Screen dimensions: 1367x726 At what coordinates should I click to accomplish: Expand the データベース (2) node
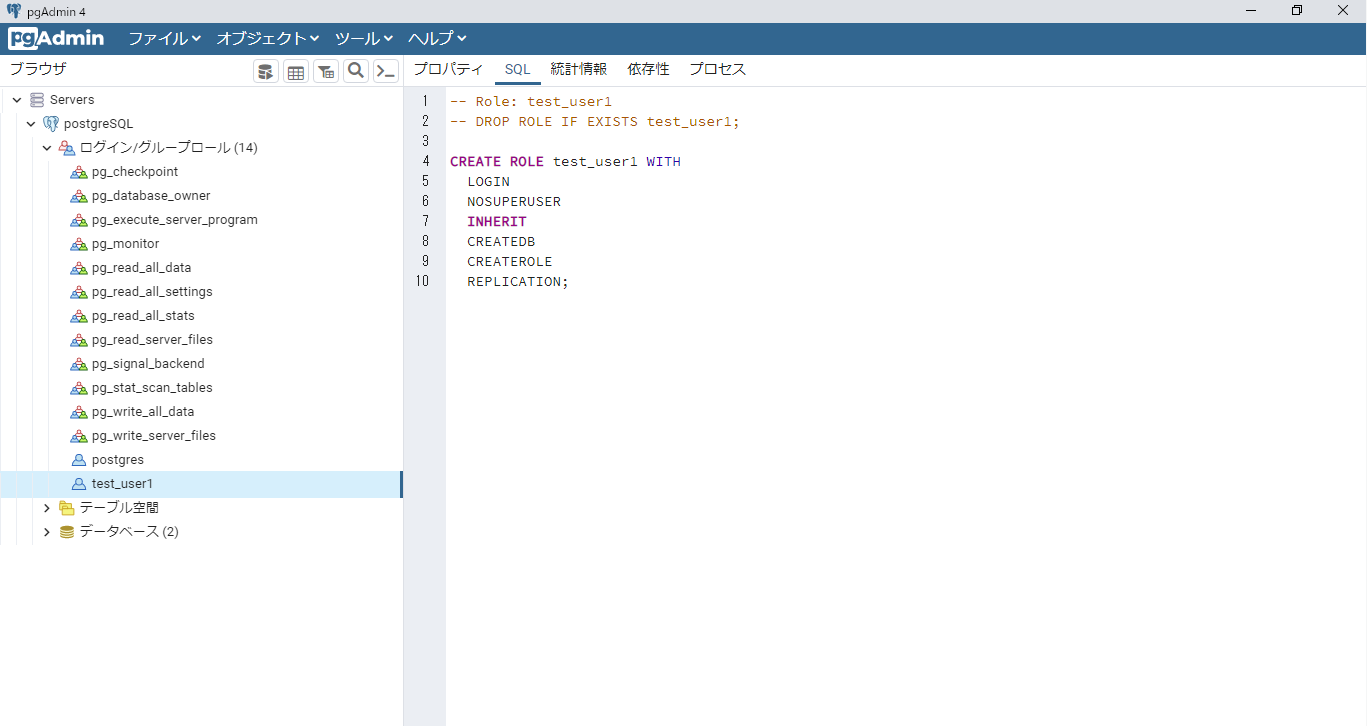(46, 532)
